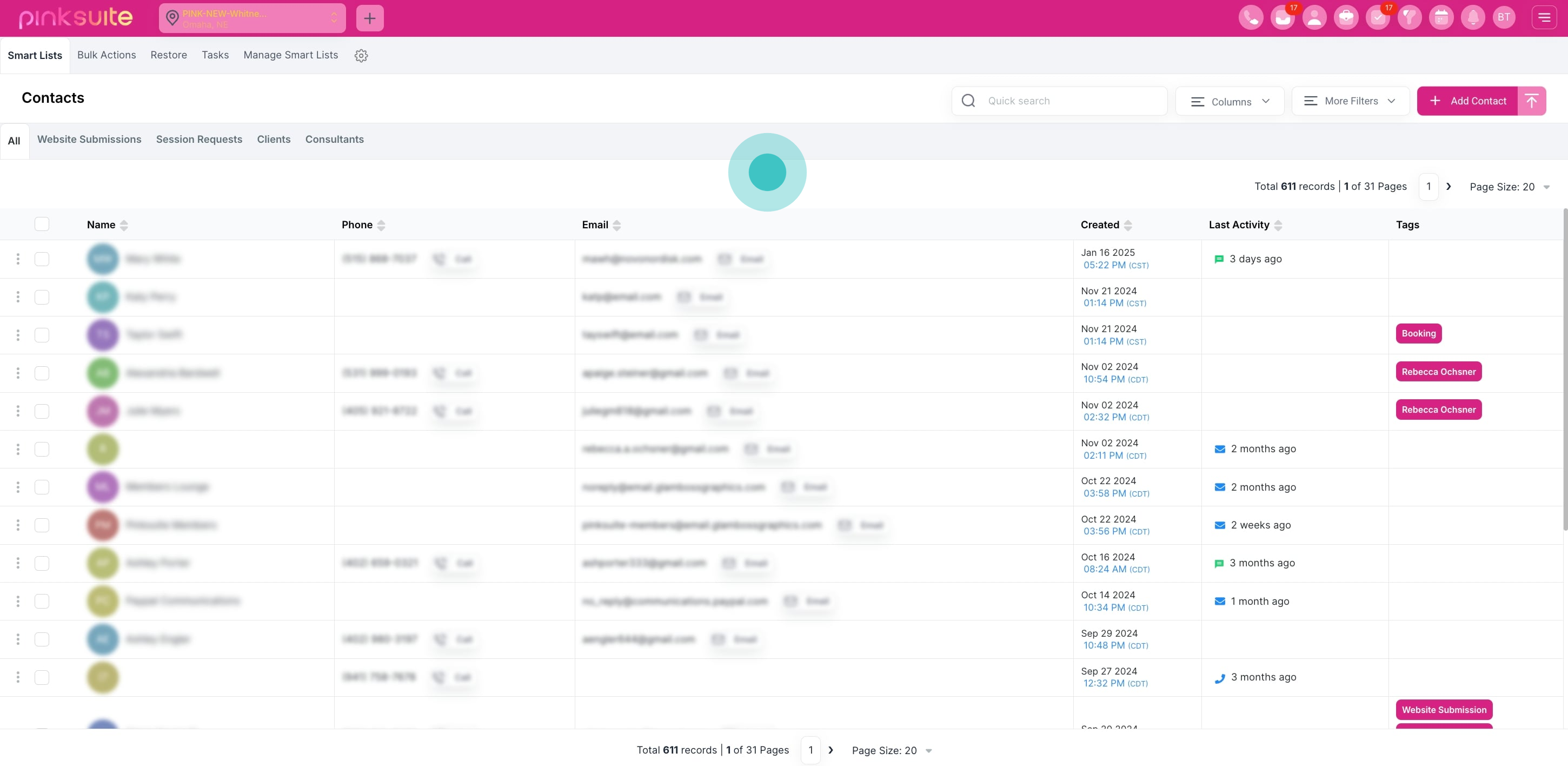Open the funnel icon in header
Screen dimensions: 1568x766
(1409, 18)
